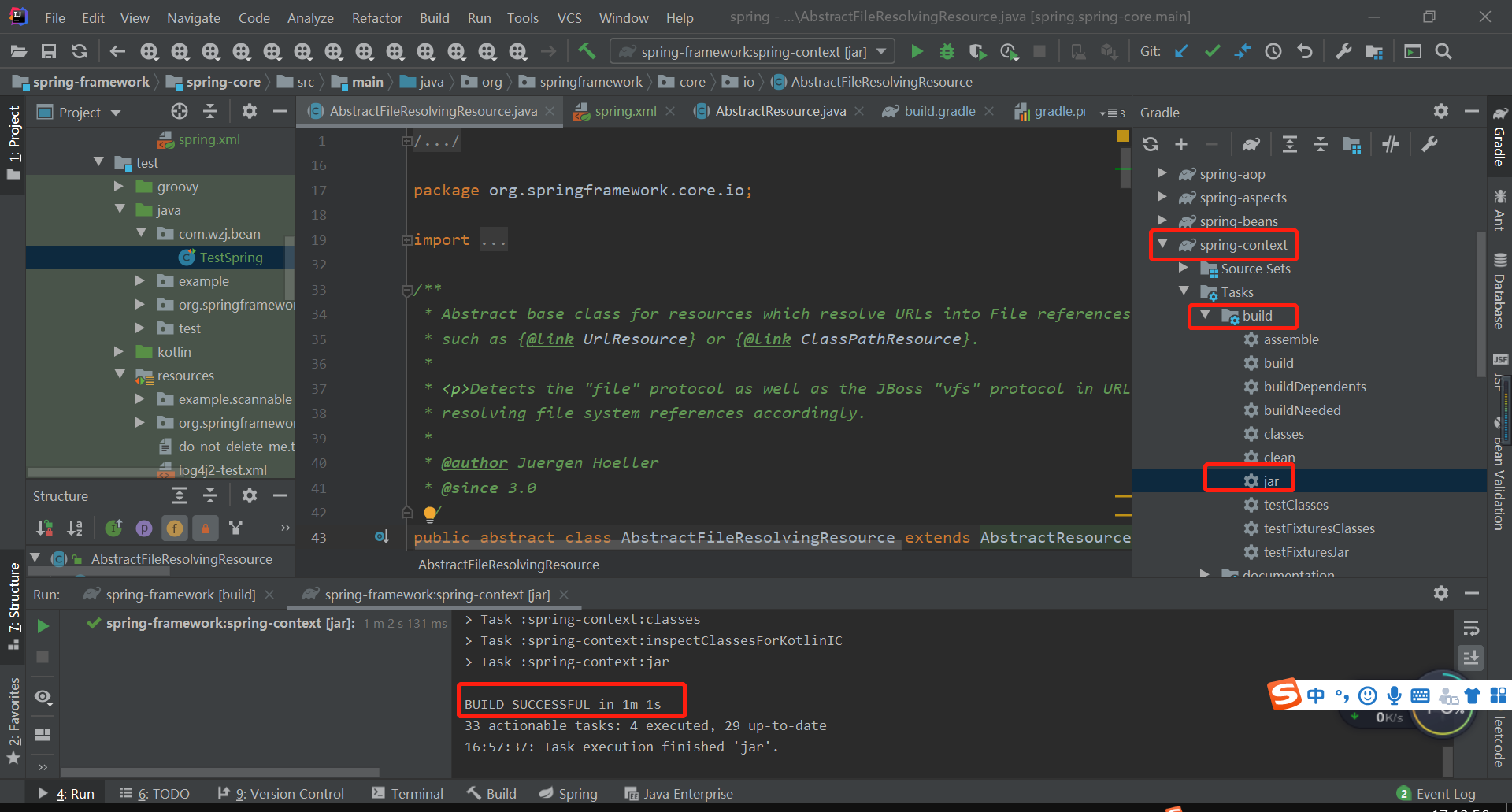Viewport: 1512px width, 812px height.
Task: Open Gradle panel gear options
Action: coord(1441,111)
